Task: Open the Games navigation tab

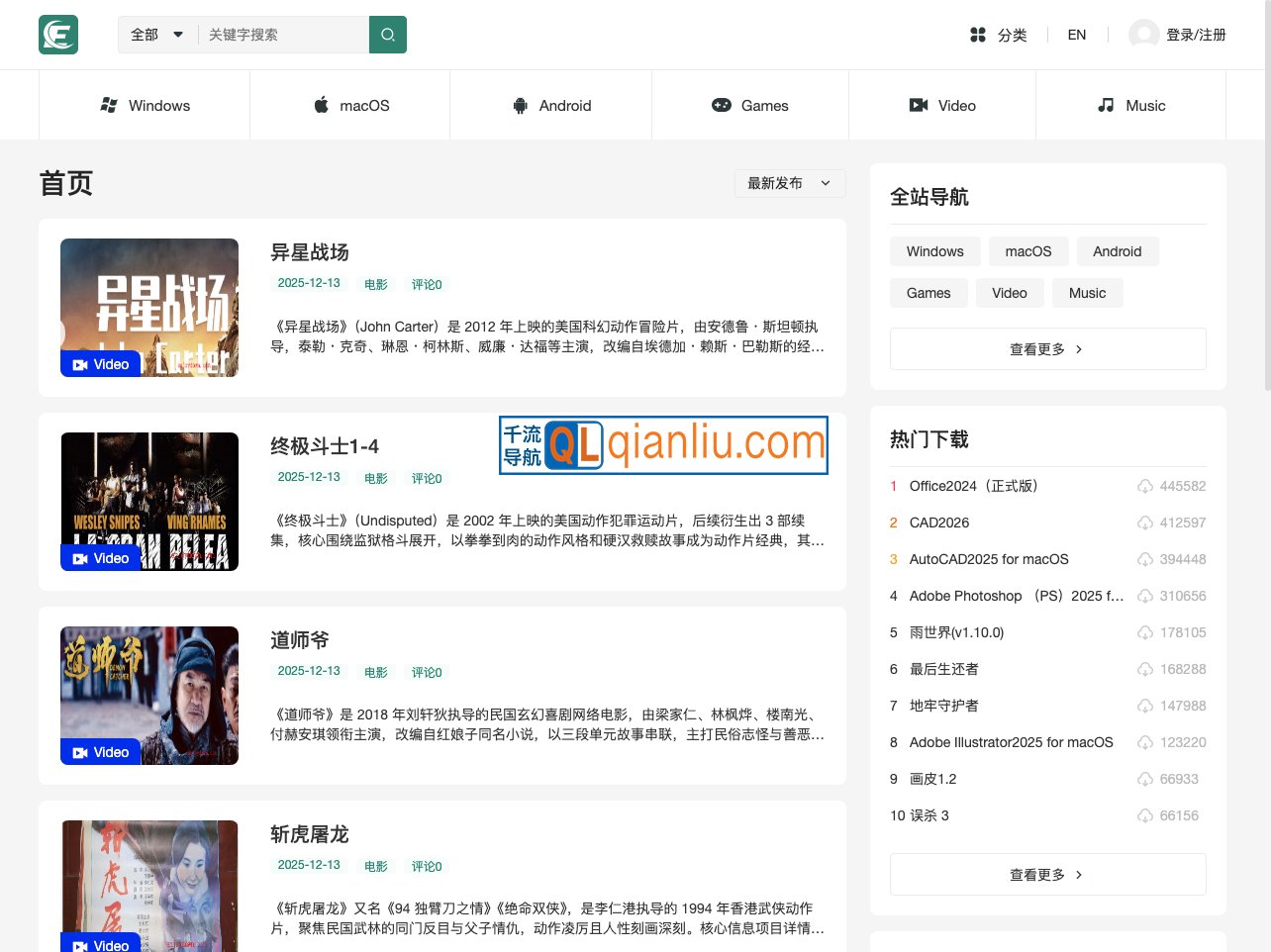Action: (750, 106)
